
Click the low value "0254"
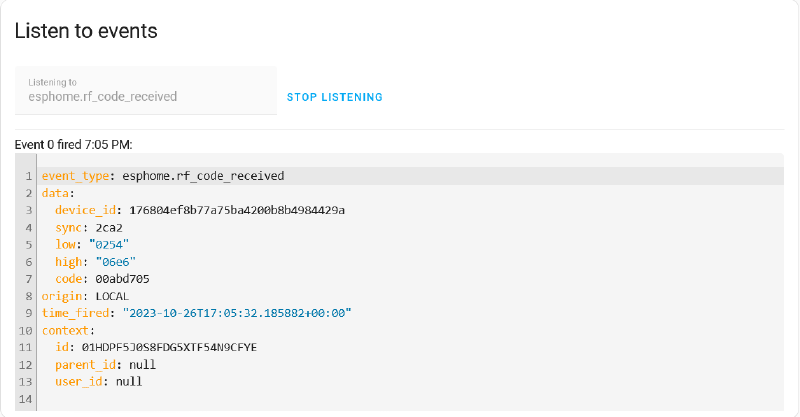109,244
